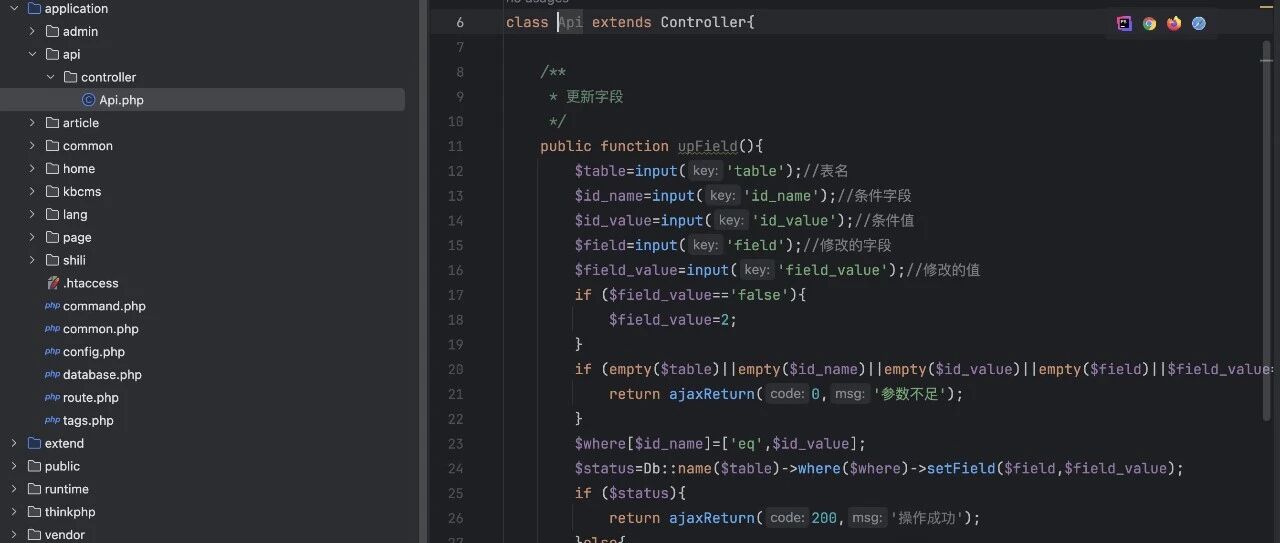Click the Controller parent class name
1280x543 pixels.
[703, 22]
